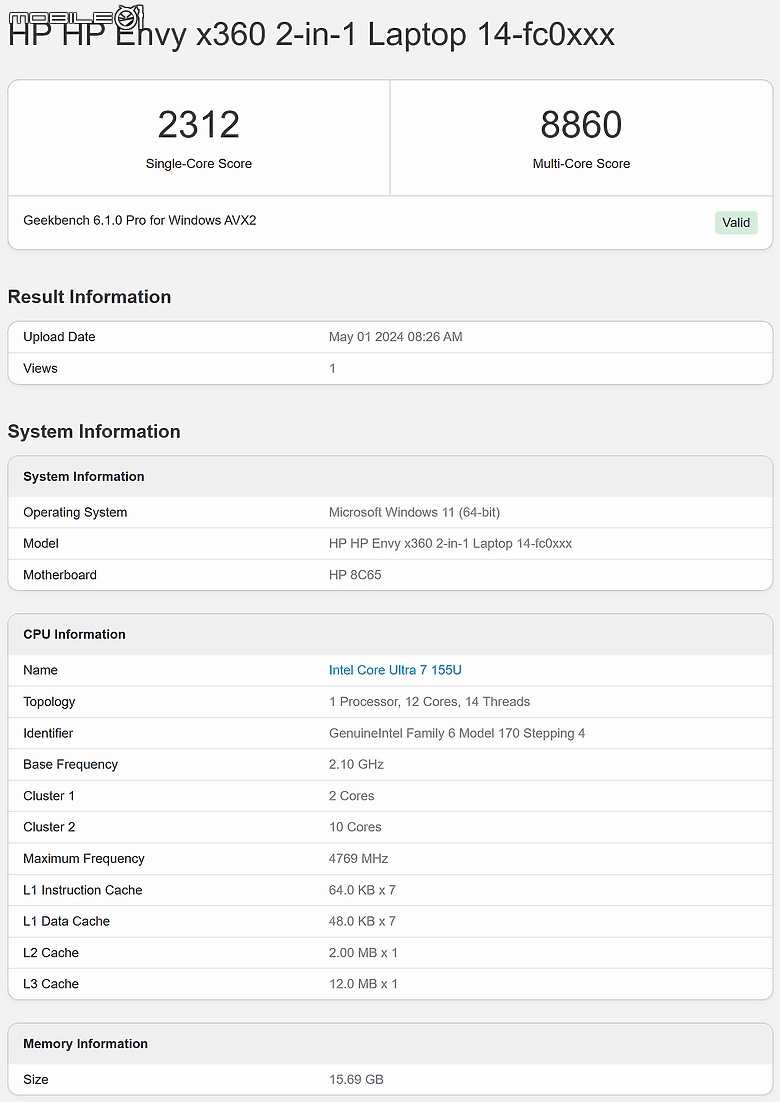Image resolution: width=780 pixels, height=1102 pixels.
Task: Click the green Valid badge
Action: click(x=736, y=223)
